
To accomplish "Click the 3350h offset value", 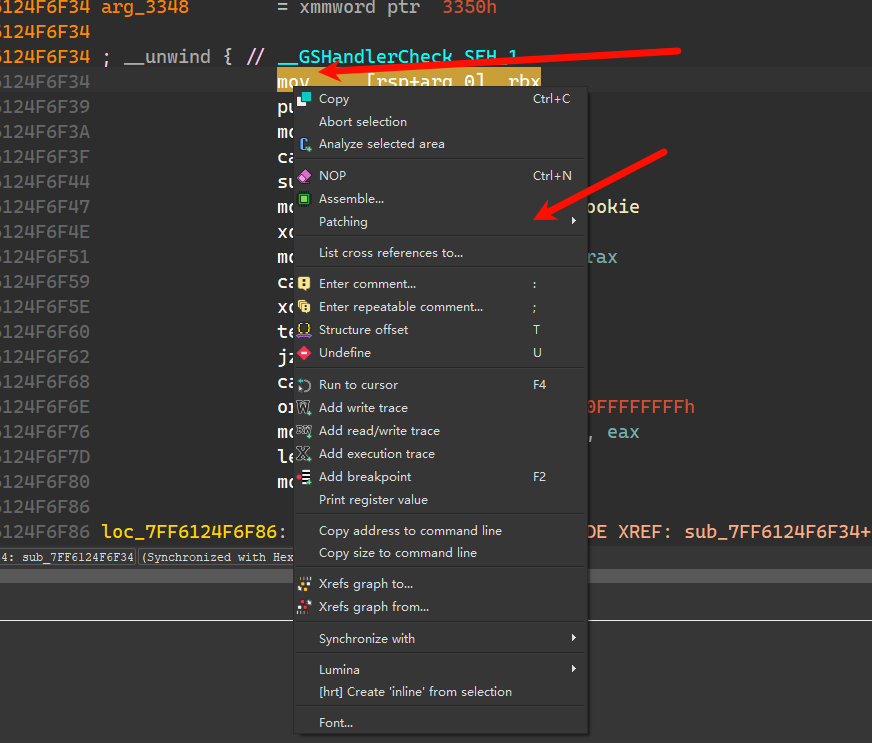I will (469, 8).
